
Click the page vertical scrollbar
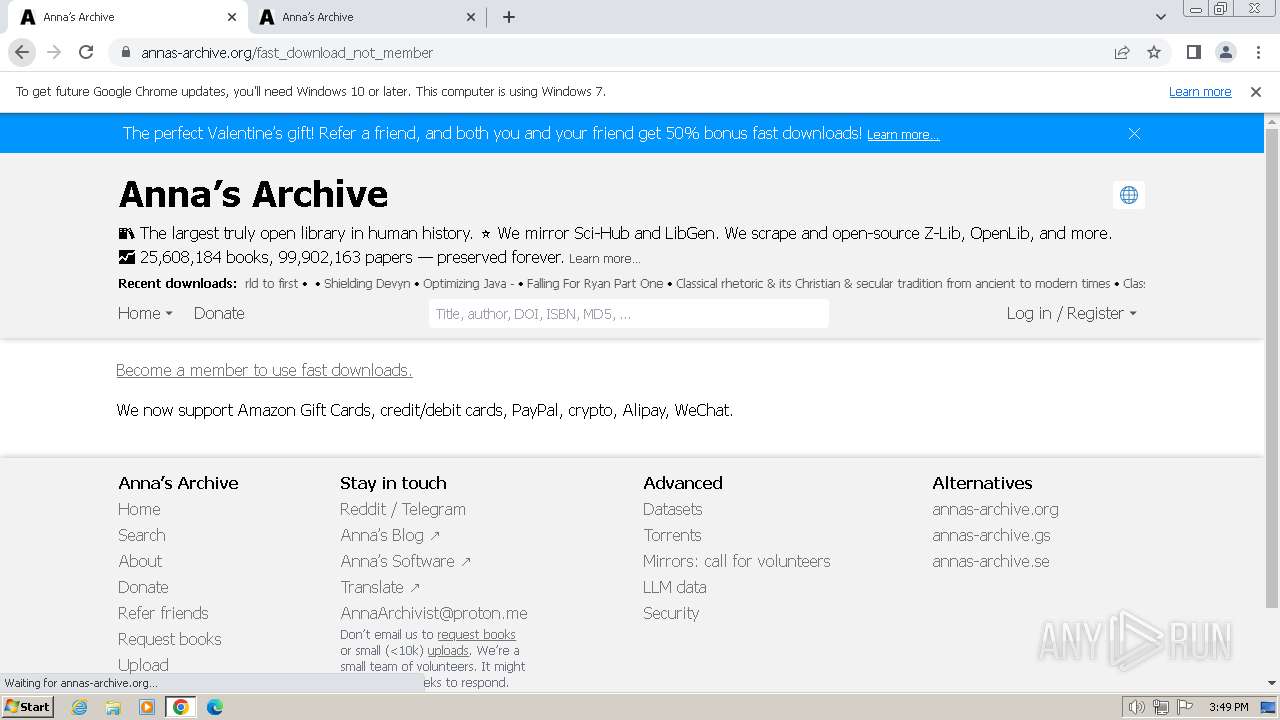coord(1272,370)
